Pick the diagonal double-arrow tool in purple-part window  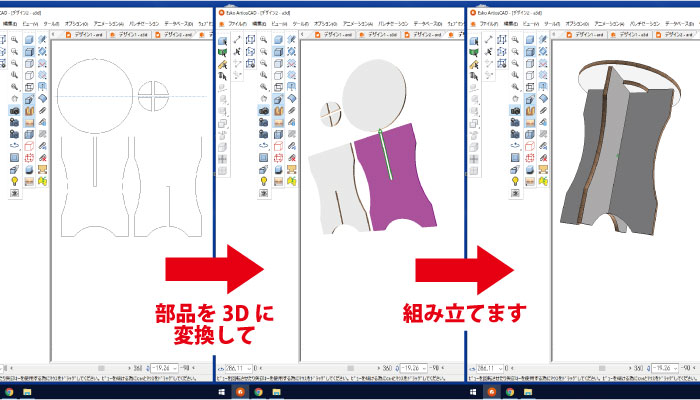pyautogui.click(x=237, y=40)
